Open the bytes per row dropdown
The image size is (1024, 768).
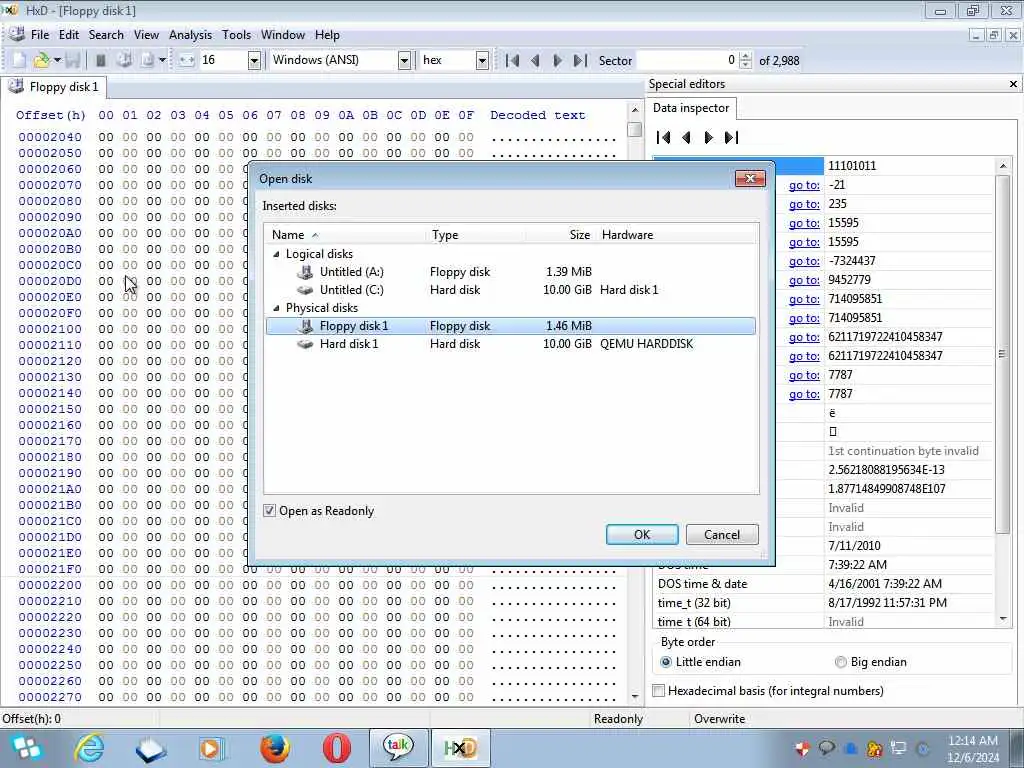254,60
